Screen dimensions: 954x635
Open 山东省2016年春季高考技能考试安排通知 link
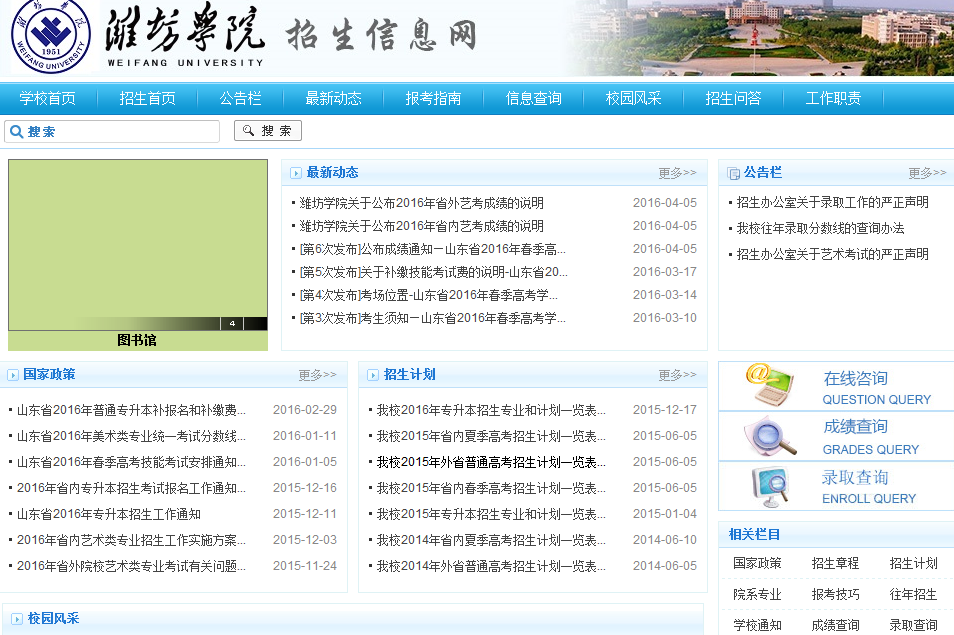tap(131, 462)
